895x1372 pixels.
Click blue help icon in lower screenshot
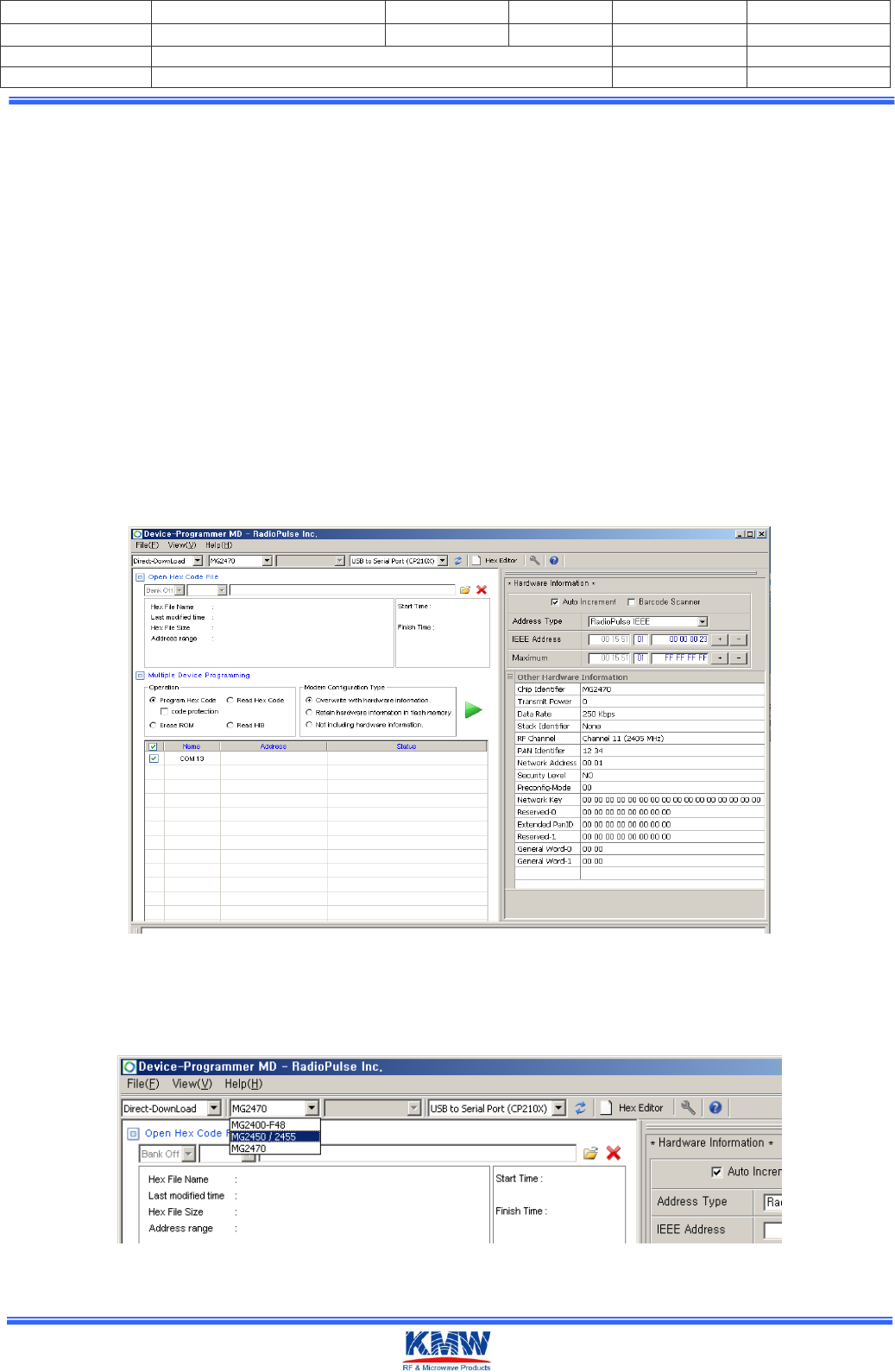click(x=715, y=1107)
